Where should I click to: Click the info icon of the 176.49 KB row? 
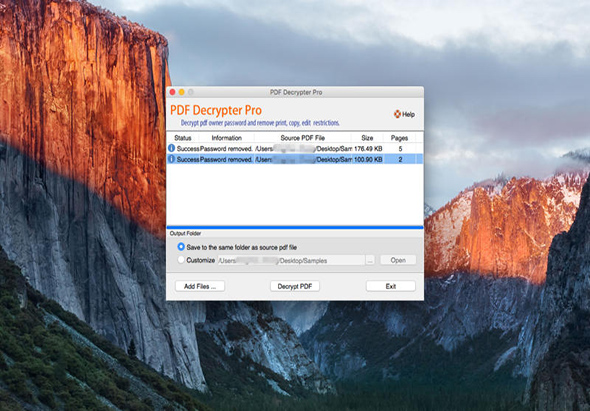pyautogui.click(x=172, y=148)
